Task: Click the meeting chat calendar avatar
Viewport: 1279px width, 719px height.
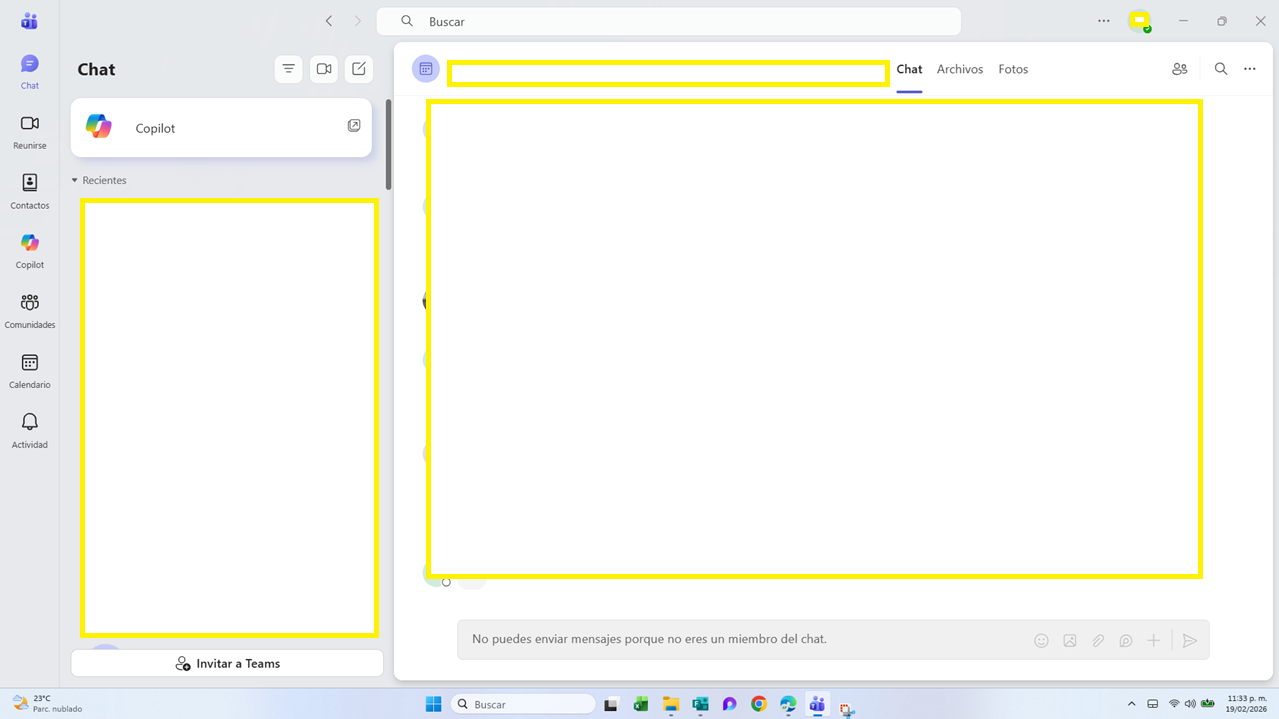Action: [426, 69]
